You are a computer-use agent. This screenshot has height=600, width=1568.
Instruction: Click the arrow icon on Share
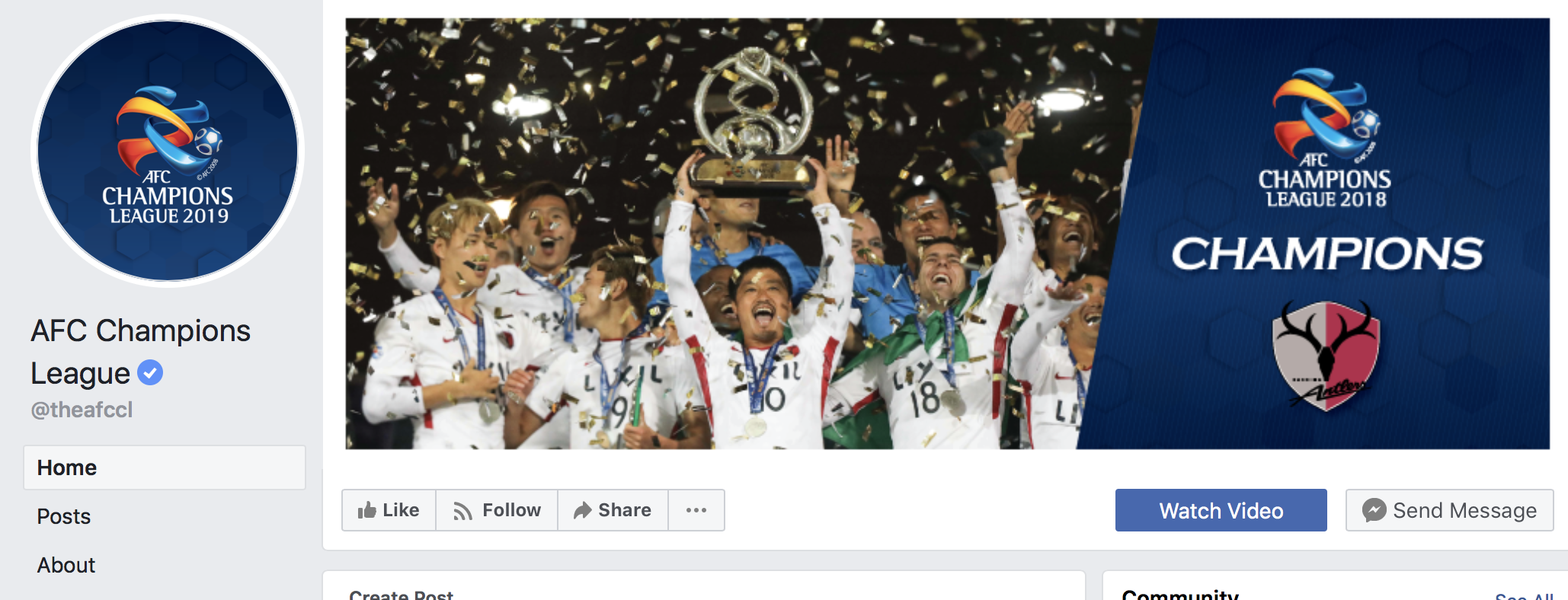coord(583,510)
